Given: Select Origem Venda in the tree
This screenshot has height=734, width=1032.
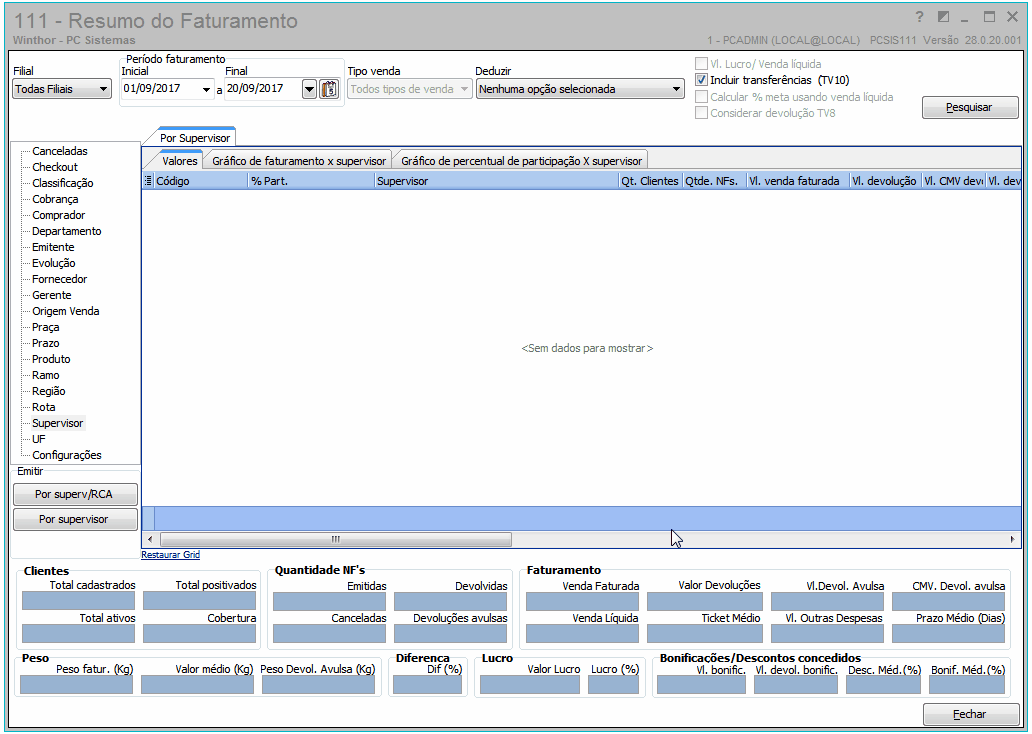Looking at the screenshot, I should tap(66, 311).
